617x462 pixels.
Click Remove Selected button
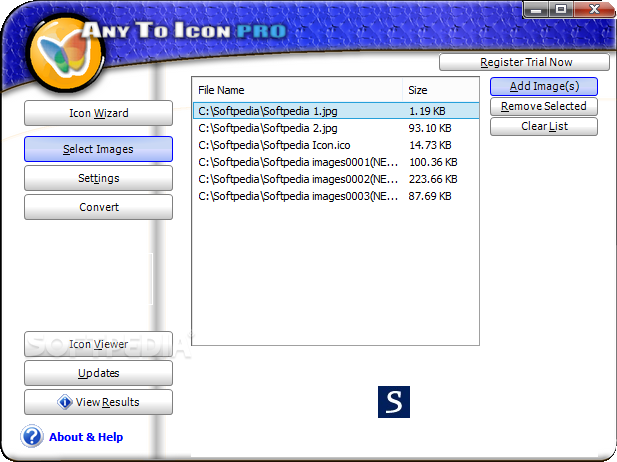544,107
